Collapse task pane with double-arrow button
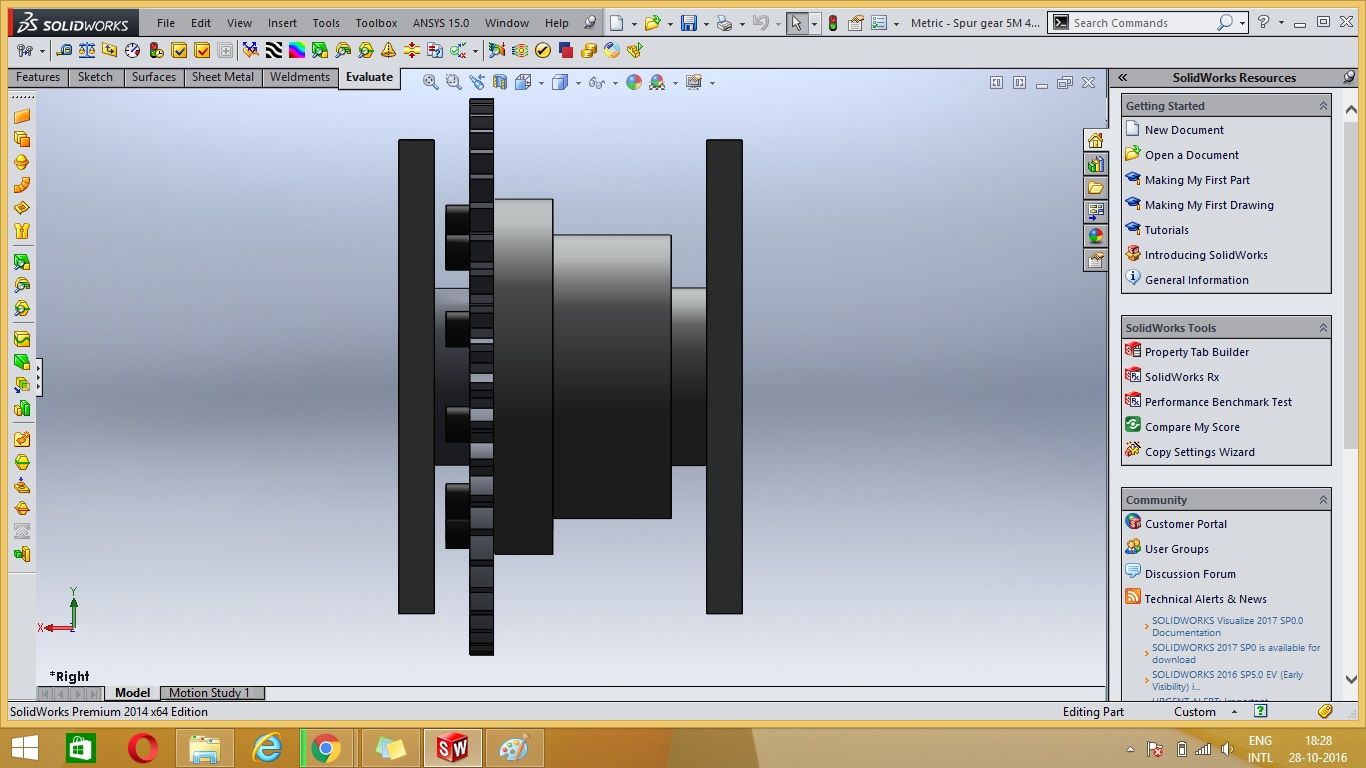 click(x=1122, y=77)
